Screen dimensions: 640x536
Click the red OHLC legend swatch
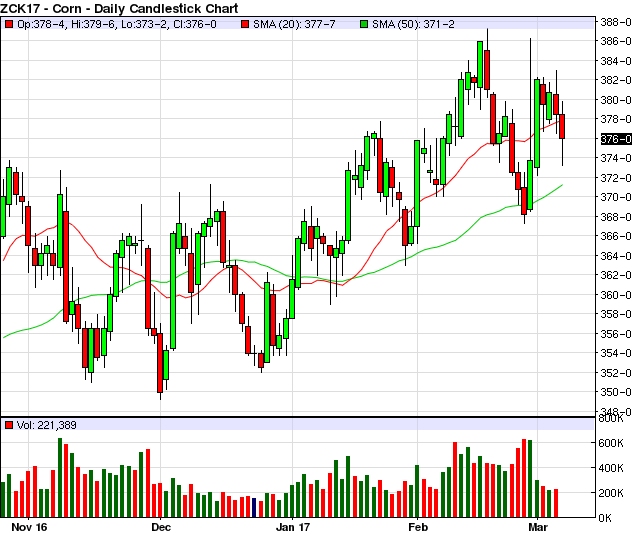point(9,24)
